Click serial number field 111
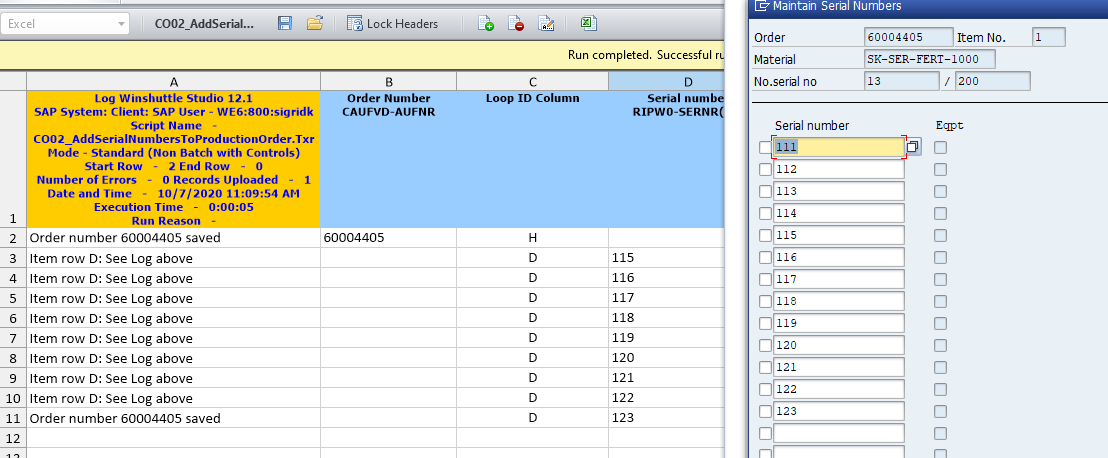The image size is (1108, 458). coord(839,147)
